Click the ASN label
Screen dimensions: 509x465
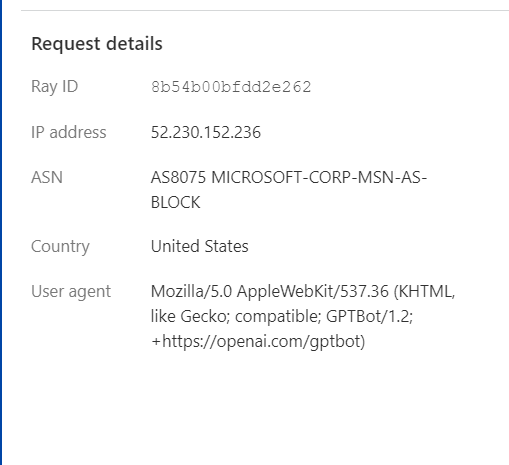tap(47, 177)
